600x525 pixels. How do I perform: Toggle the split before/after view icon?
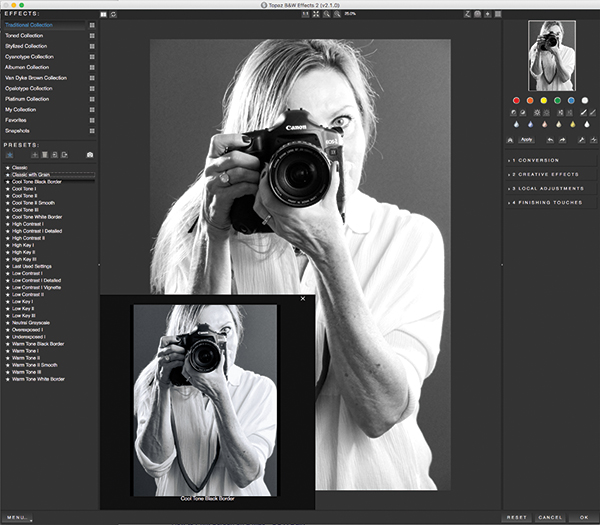point(104,15)
